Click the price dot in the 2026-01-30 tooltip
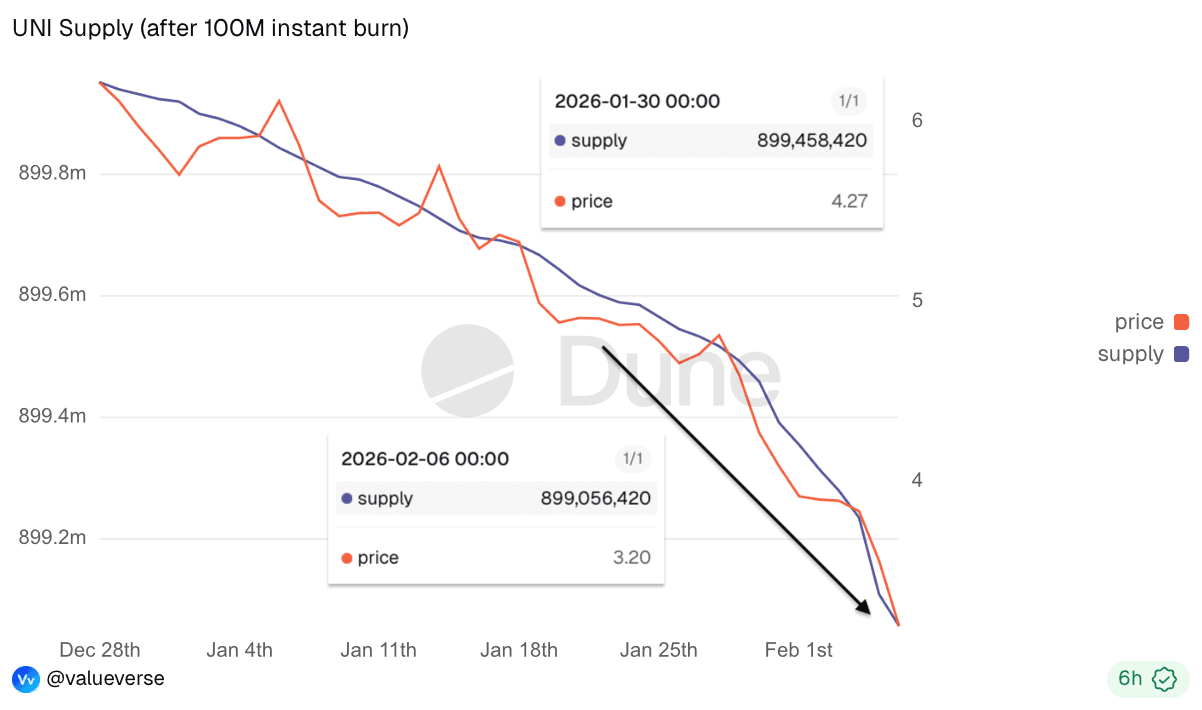1202x710 pixels. click(x=560, y=202)
